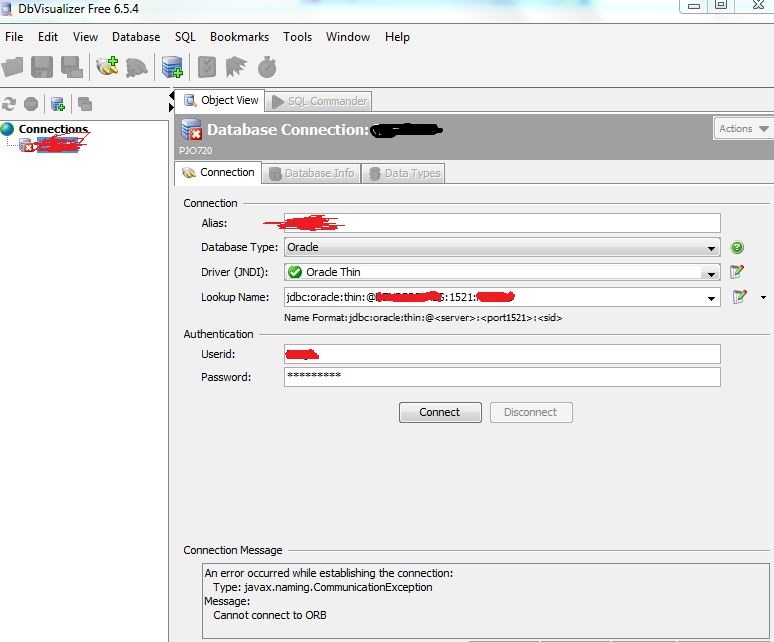Viewport: 774px width, 642px height.
Task: Click the stopwatch toolbar icon
Action: point(267,67)
